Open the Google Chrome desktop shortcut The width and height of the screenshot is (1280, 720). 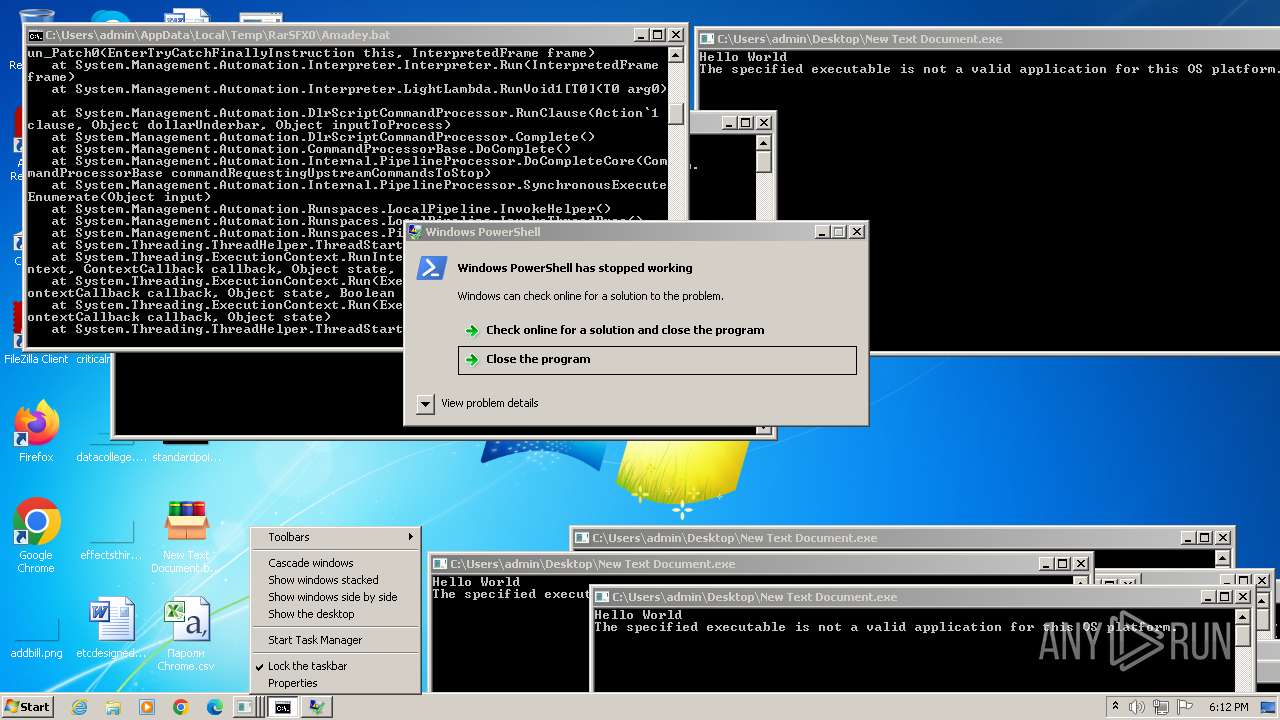click(36, 536)
